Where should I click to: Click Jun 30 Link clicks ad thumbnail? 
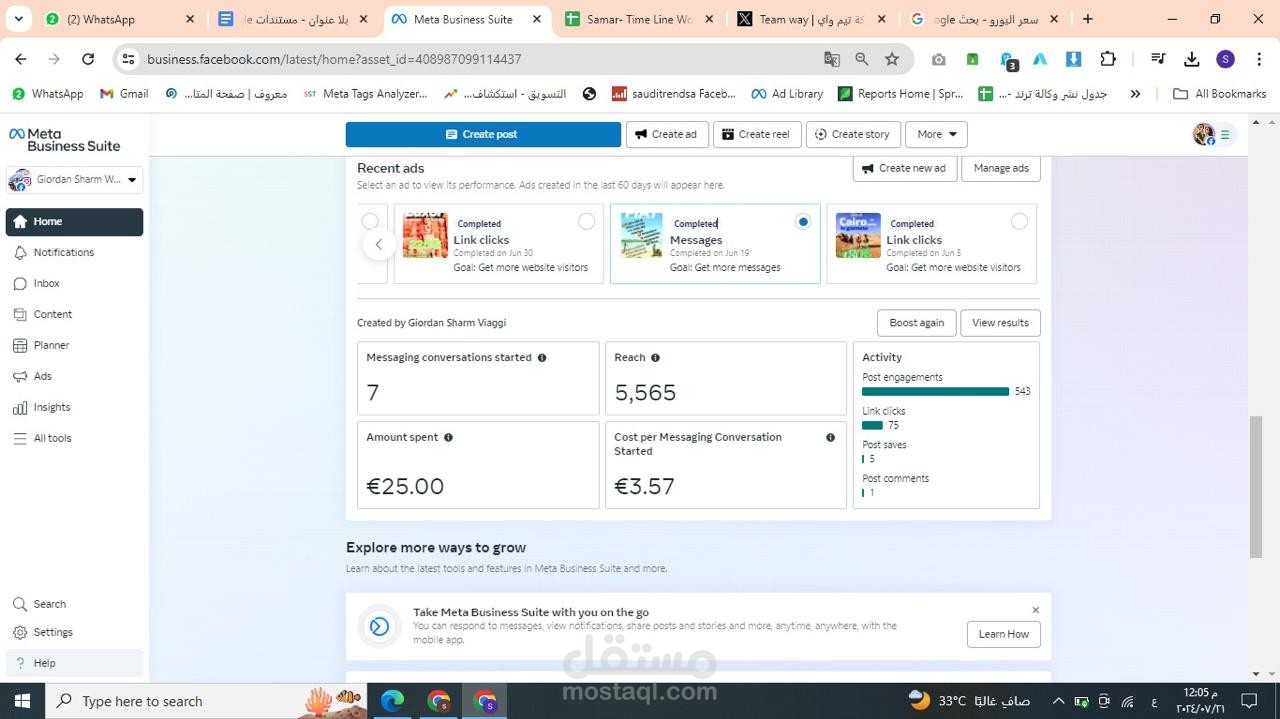pyautogui.click(x=425, y=236)
